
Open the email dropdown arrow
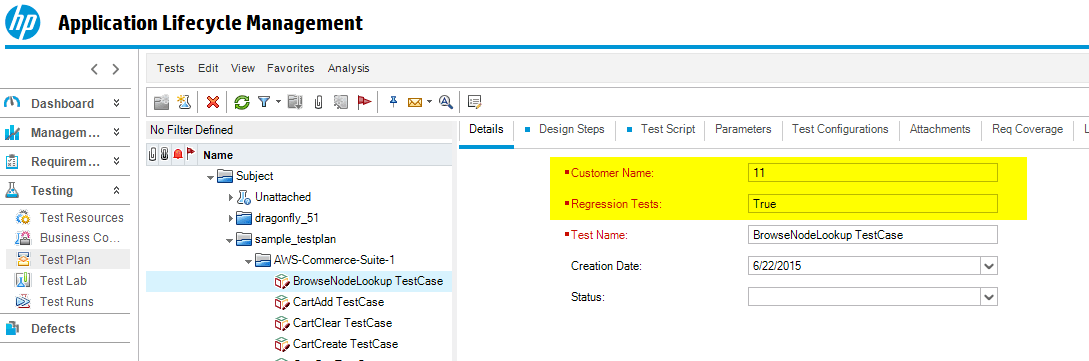pyautogui.click(x=429, y=102)
